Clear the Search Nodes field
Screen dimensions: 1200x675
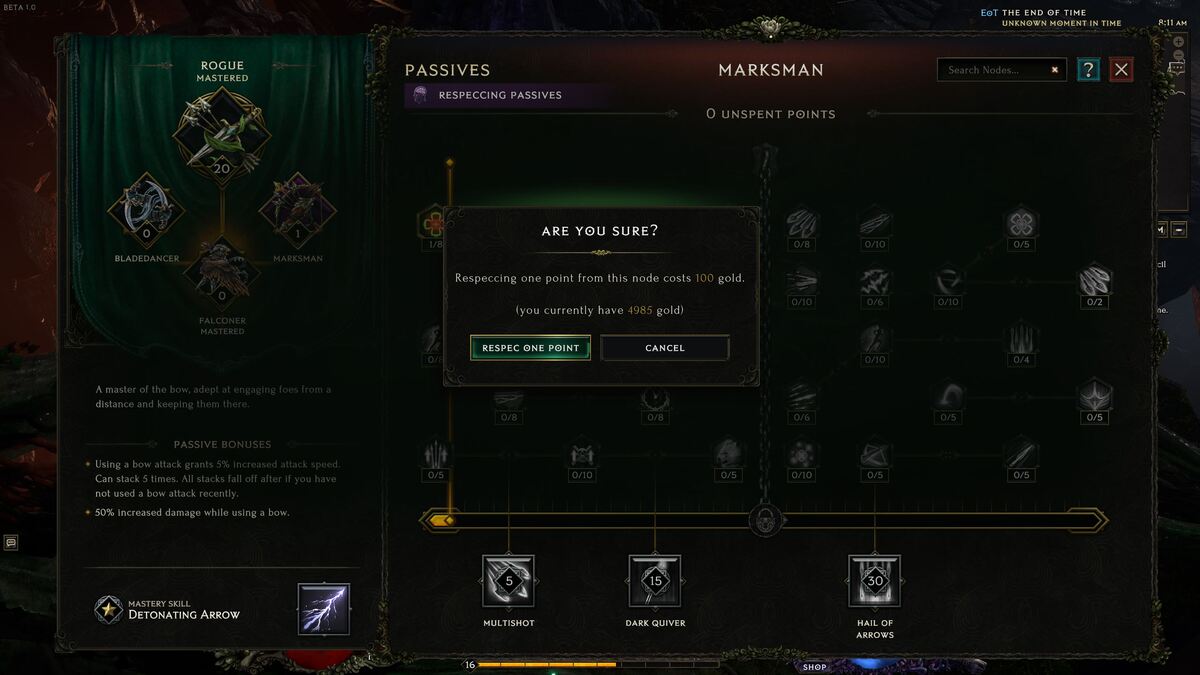1054,70
